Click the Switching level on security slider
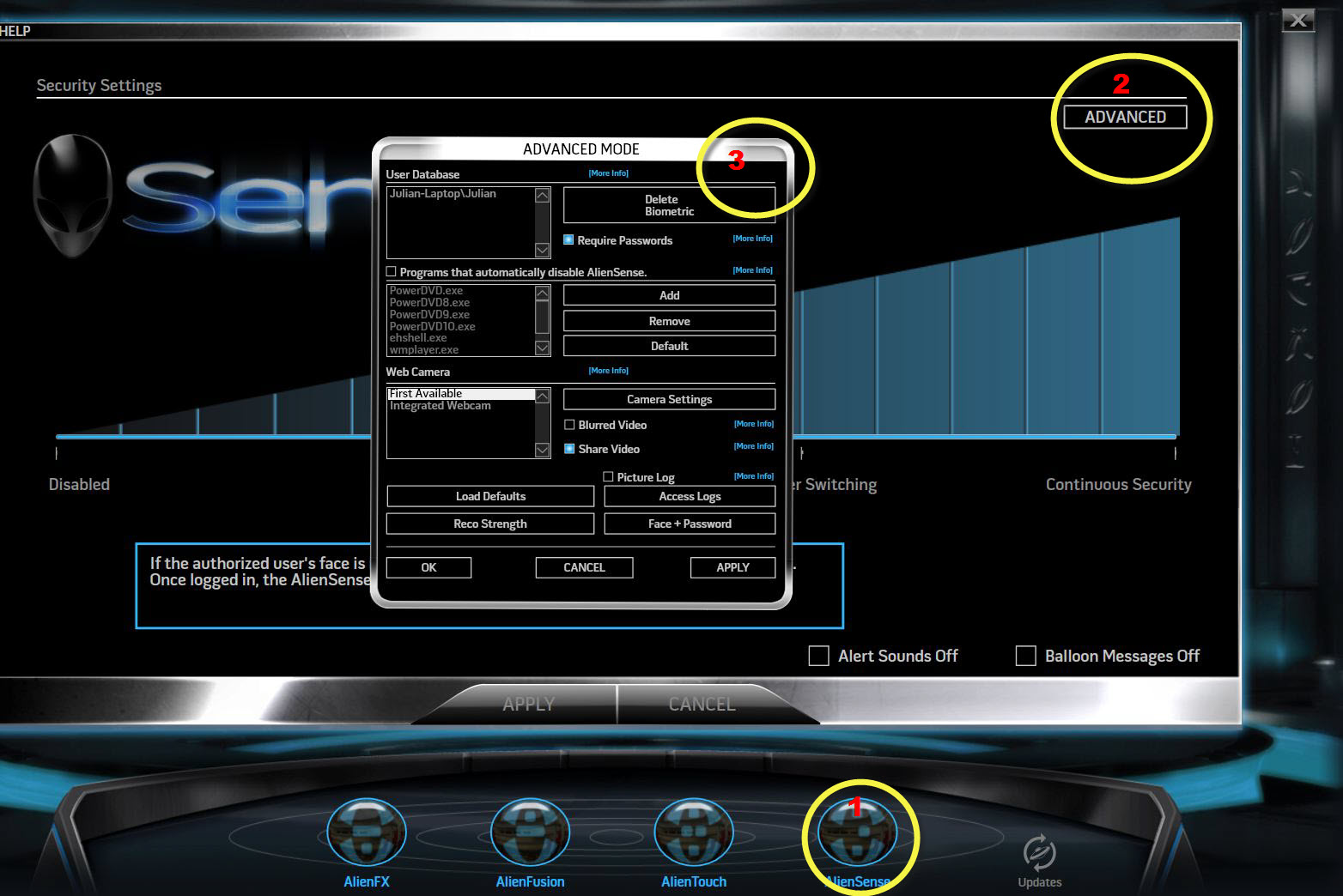 (x=835, y=484)
